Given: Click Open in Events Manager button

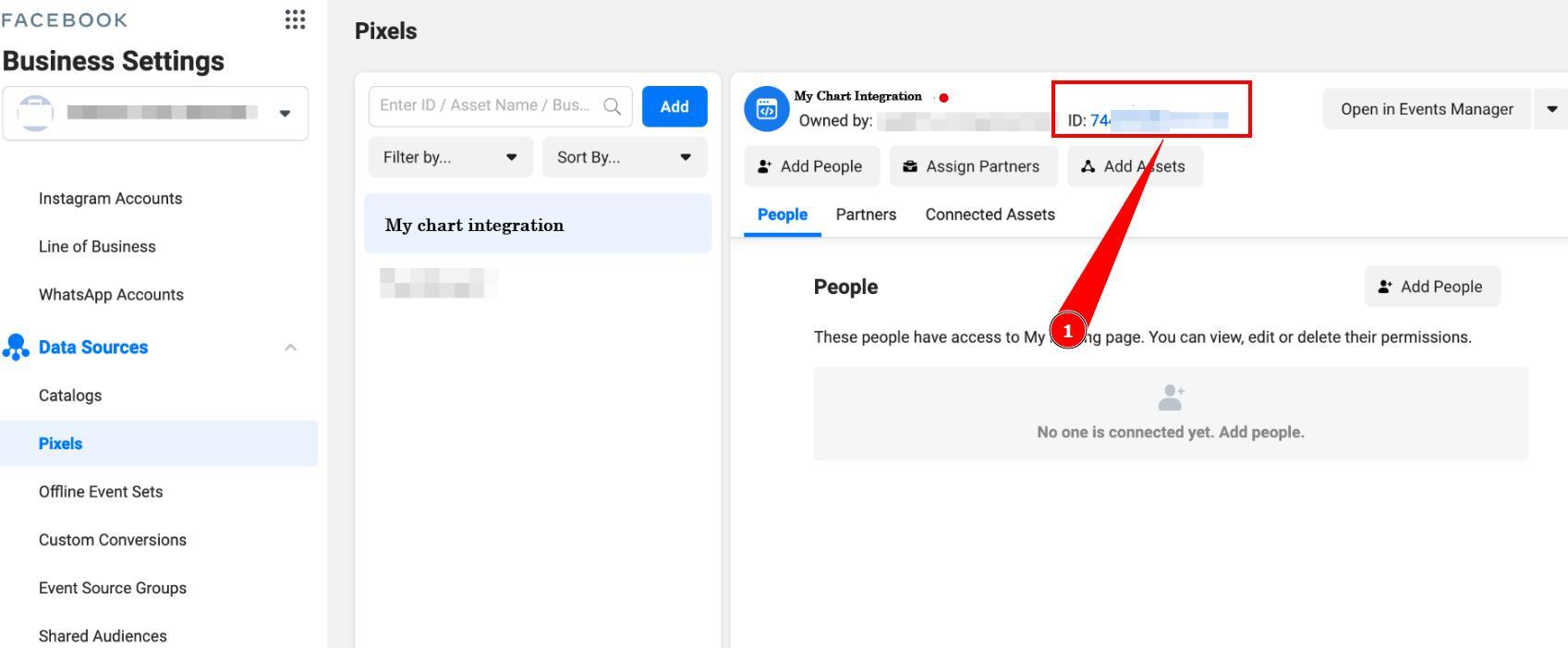Looking at the screenshot, I should [x=1426, y=109].
